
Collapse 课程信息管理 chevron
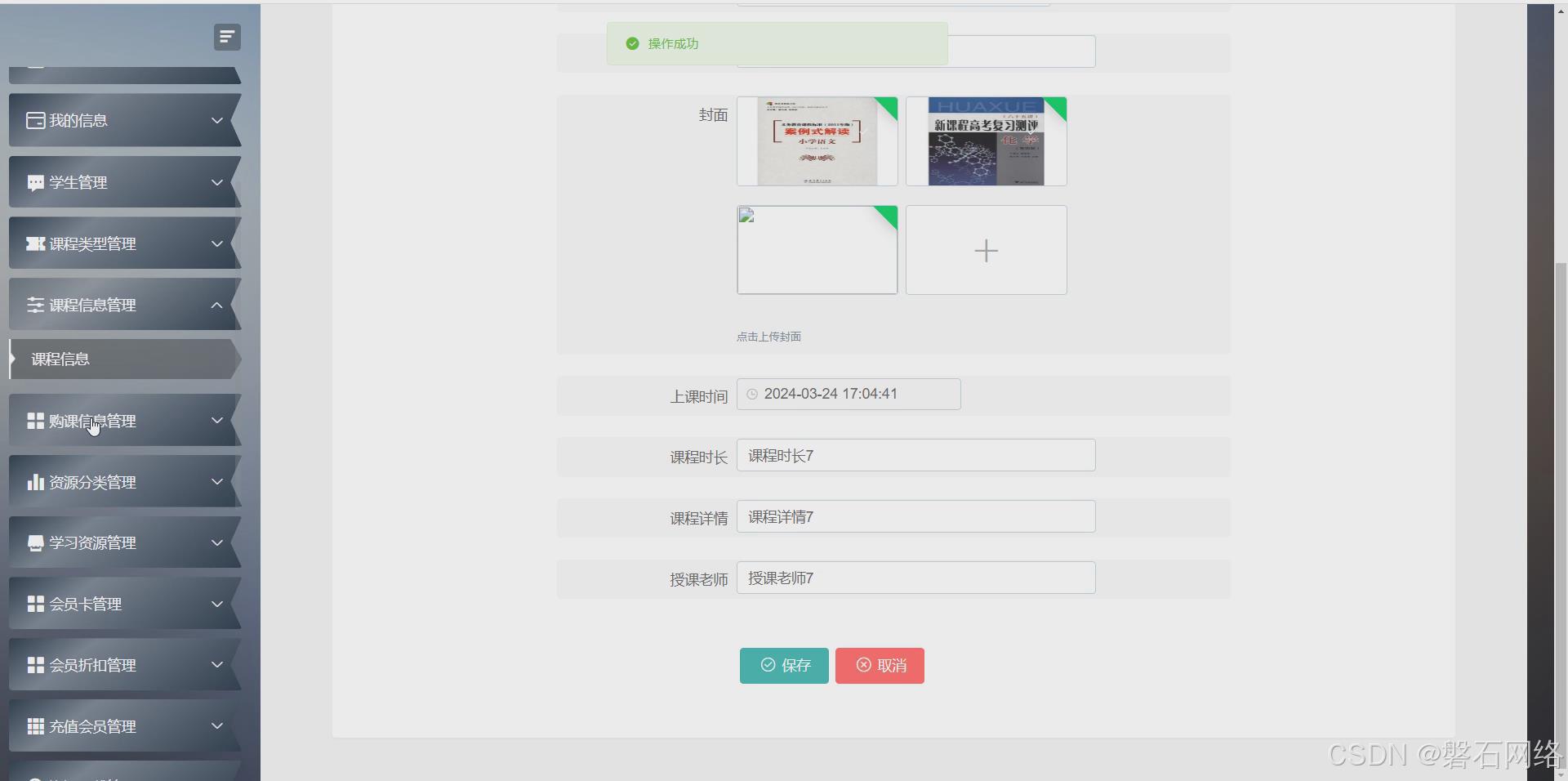[x=217, y=305]
